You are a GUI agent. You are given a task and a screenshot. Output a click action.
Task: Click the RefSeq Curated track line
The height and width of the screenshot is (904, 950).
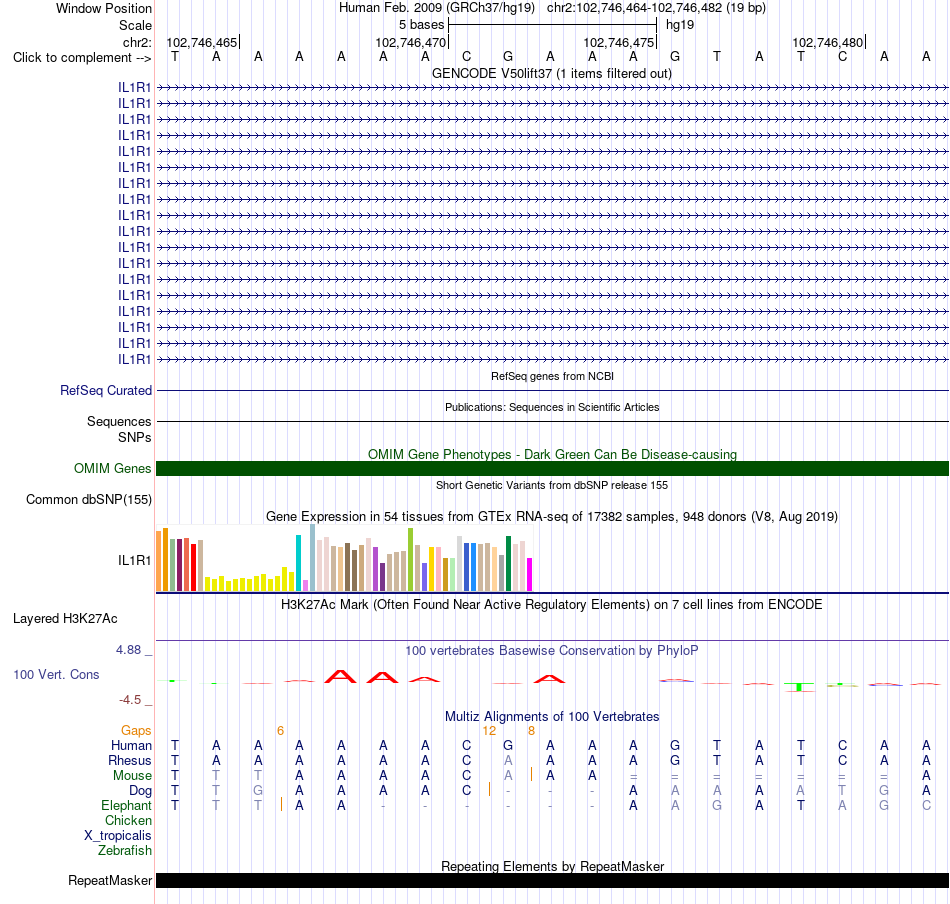pyautogui.click(x=552, y=391)
